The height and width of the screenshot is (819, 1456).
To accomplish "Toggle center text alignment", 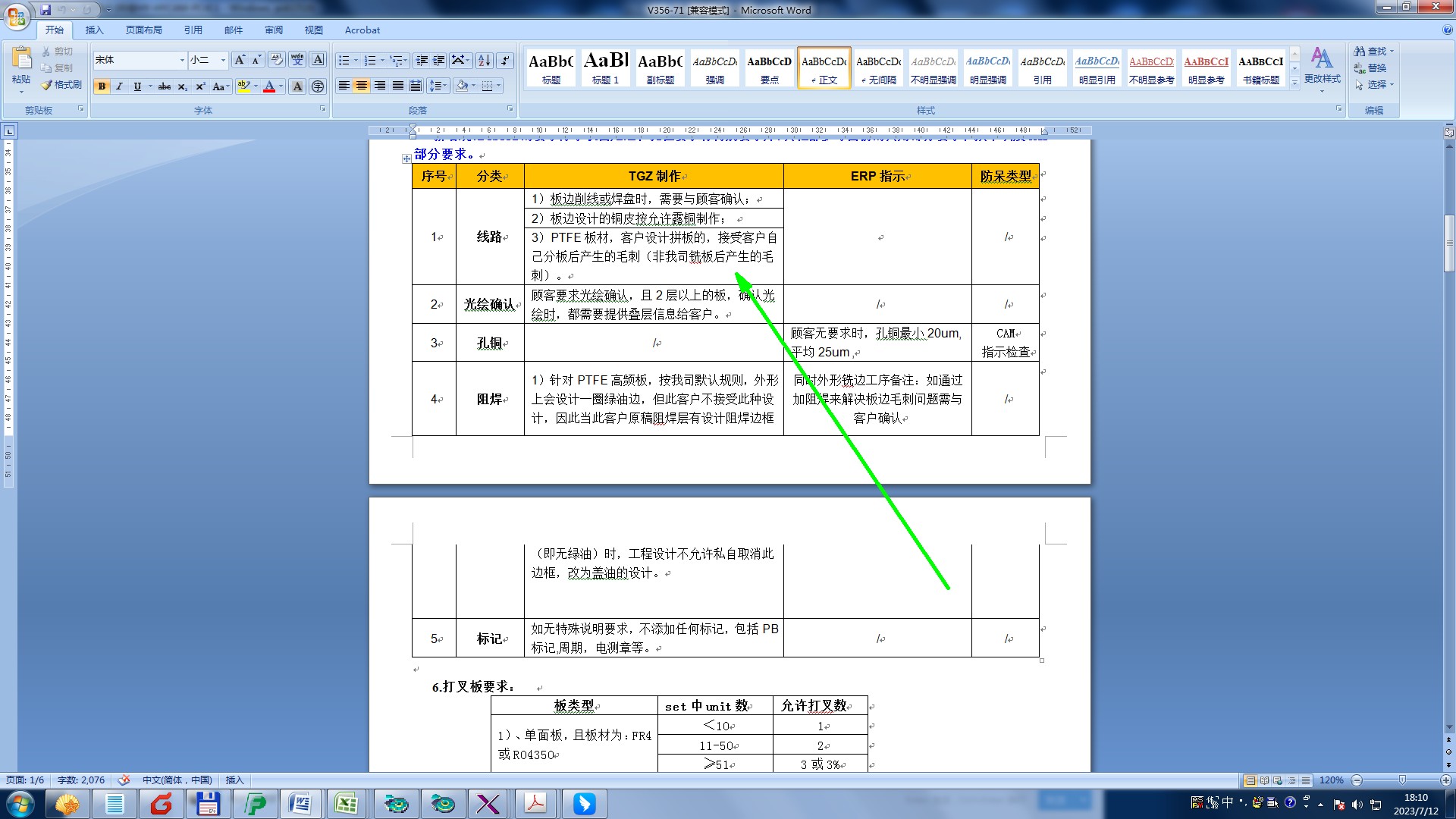I will click(x=362, y=86).
